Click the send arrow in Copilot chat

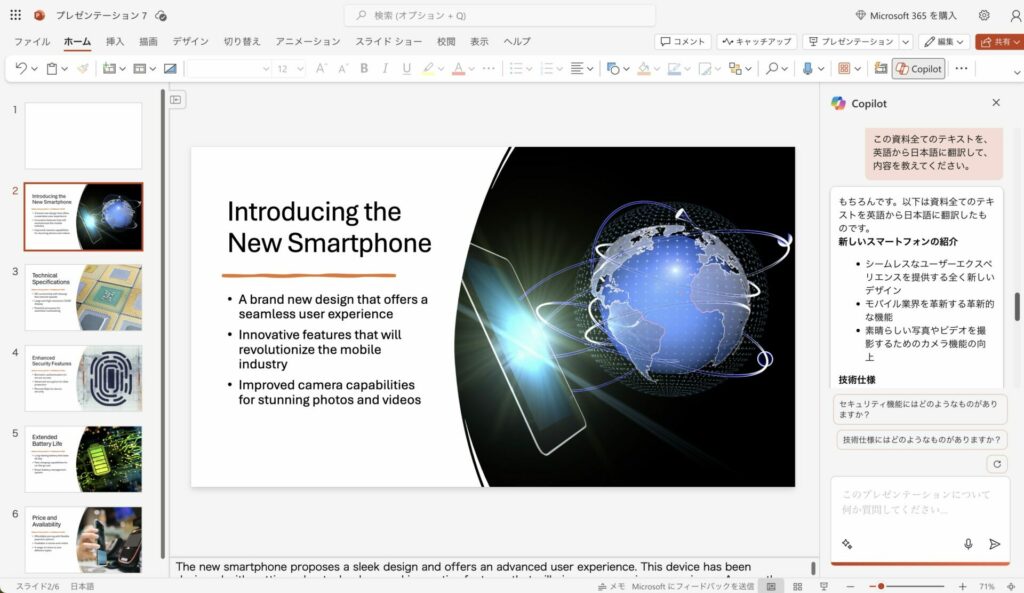994,544
